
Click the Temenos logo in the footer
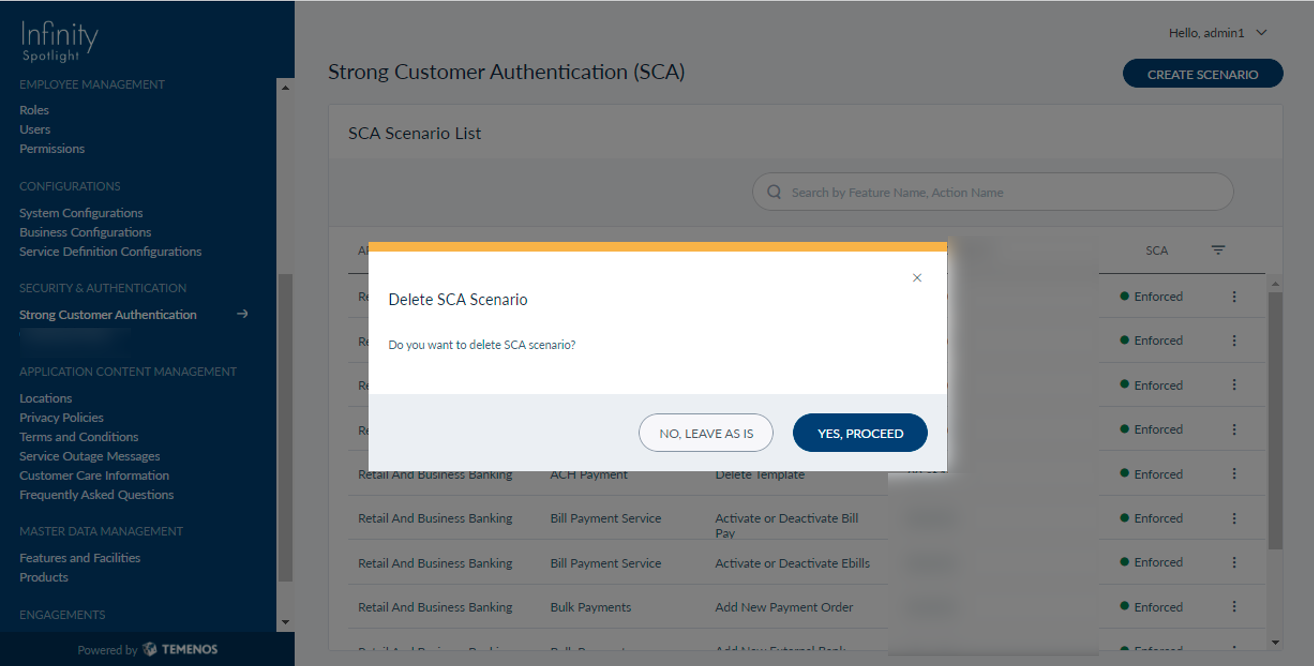(x=151, y=649)
